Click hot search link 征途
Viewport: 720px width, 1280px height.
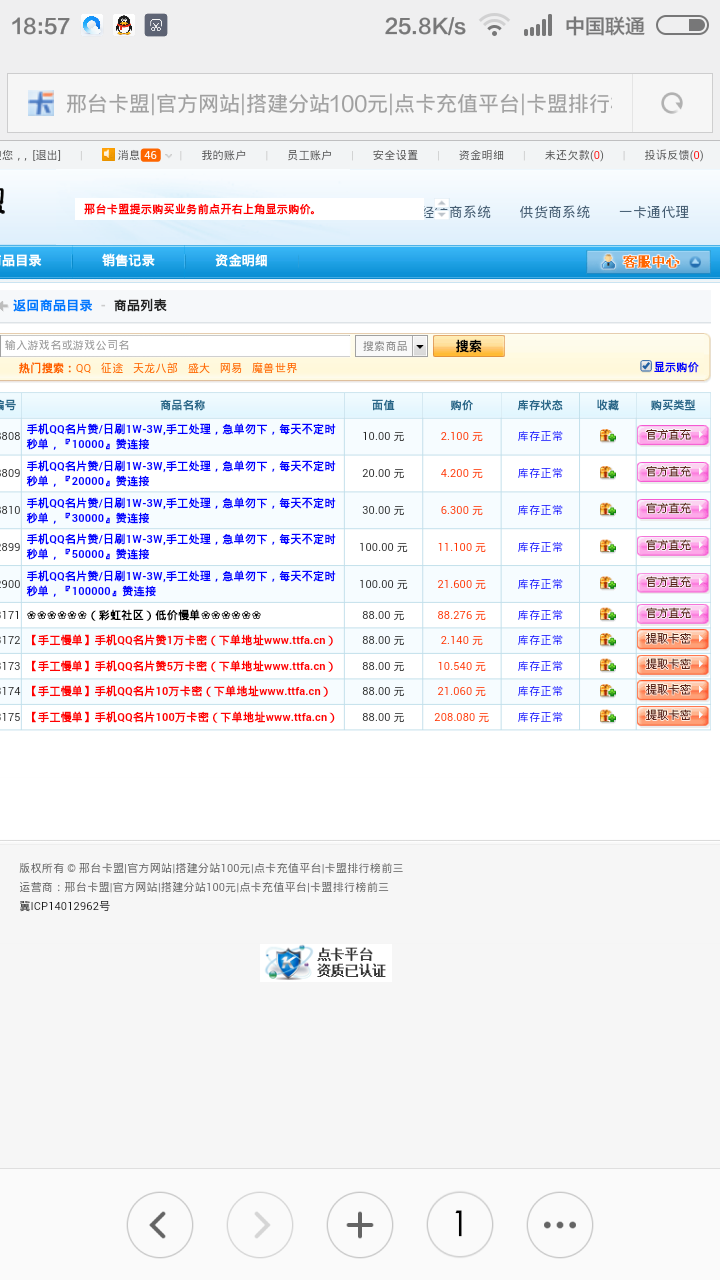[112, 368]
